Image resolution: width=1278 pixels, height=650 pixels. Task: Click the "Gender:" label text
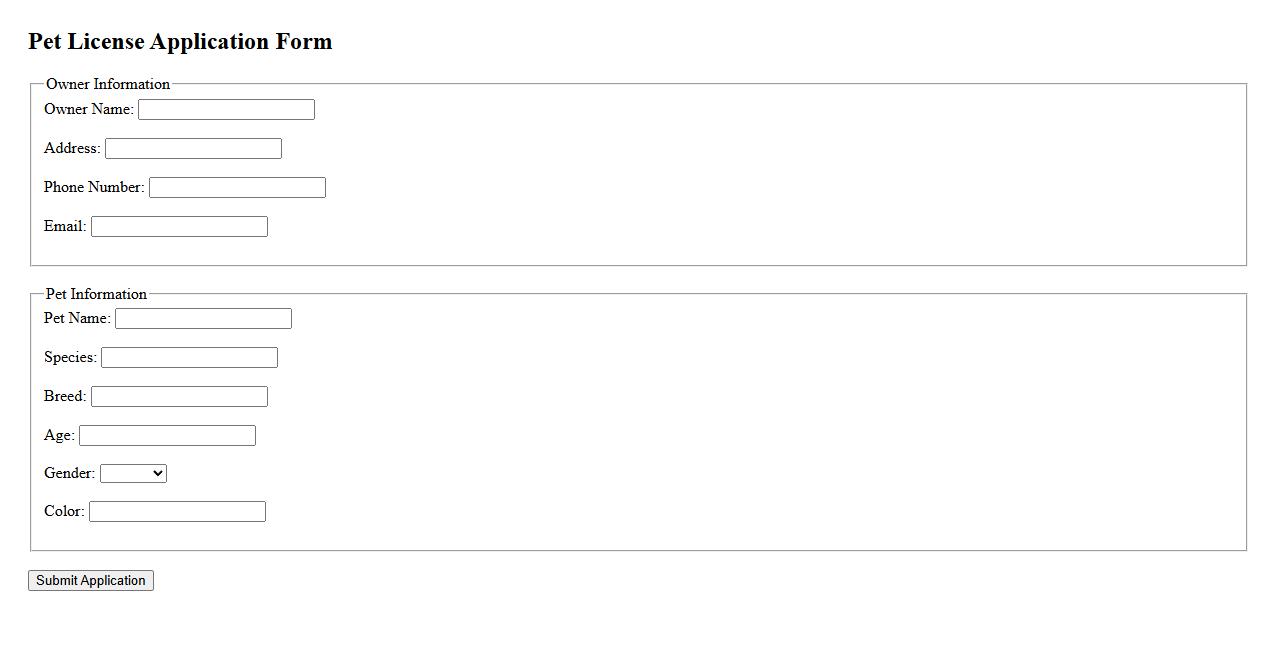click(69, 473)
